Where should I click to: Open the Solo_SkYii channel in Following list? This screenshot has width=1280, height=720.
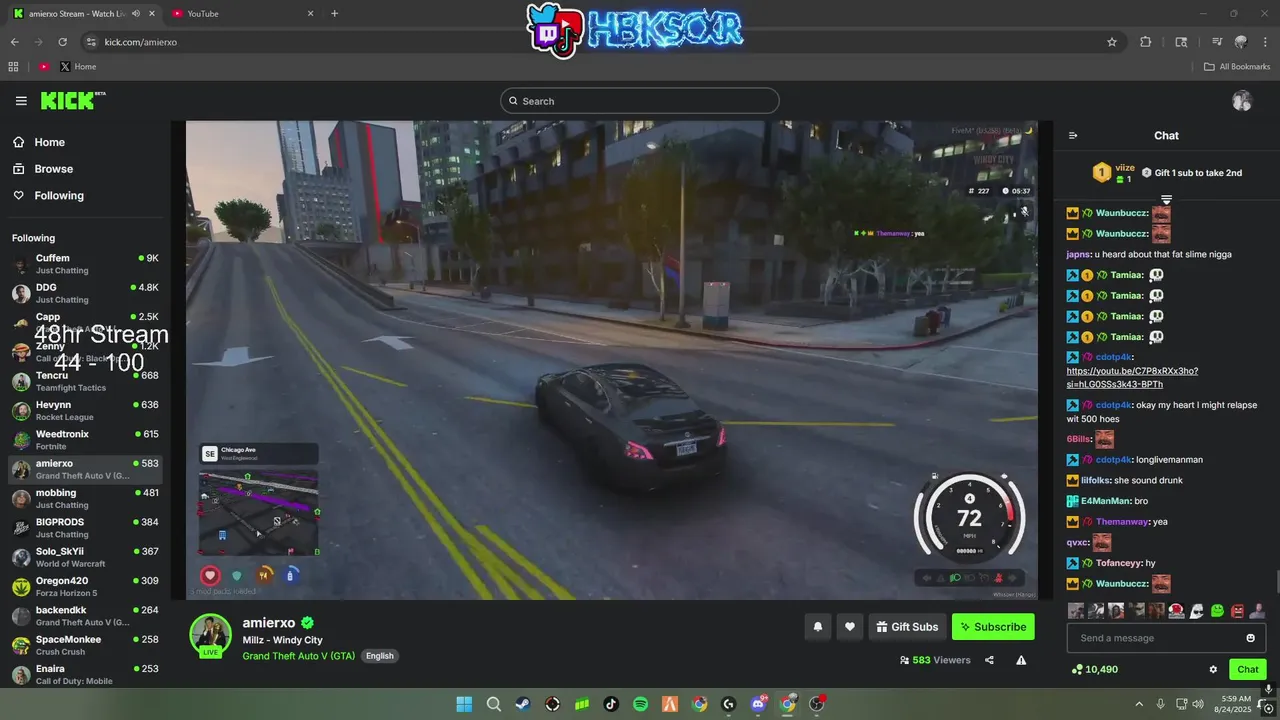(x=85, y=557)
